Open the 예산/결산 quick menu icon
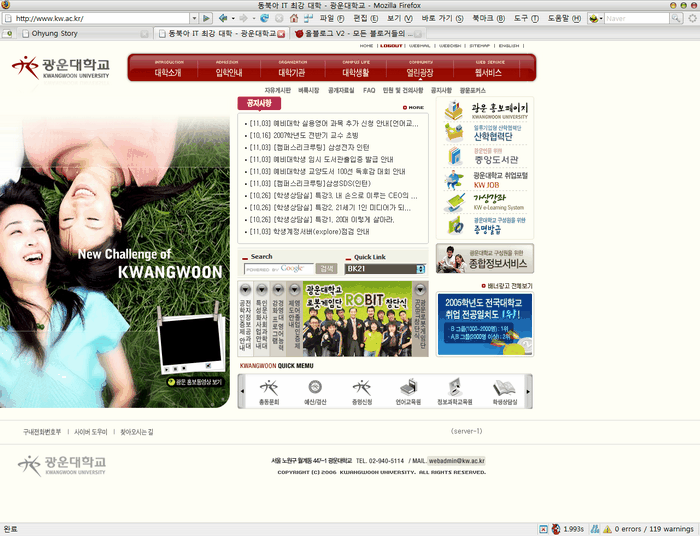This screenshot has height=536, width=700. pyautogui.click(x=315, y=391)
